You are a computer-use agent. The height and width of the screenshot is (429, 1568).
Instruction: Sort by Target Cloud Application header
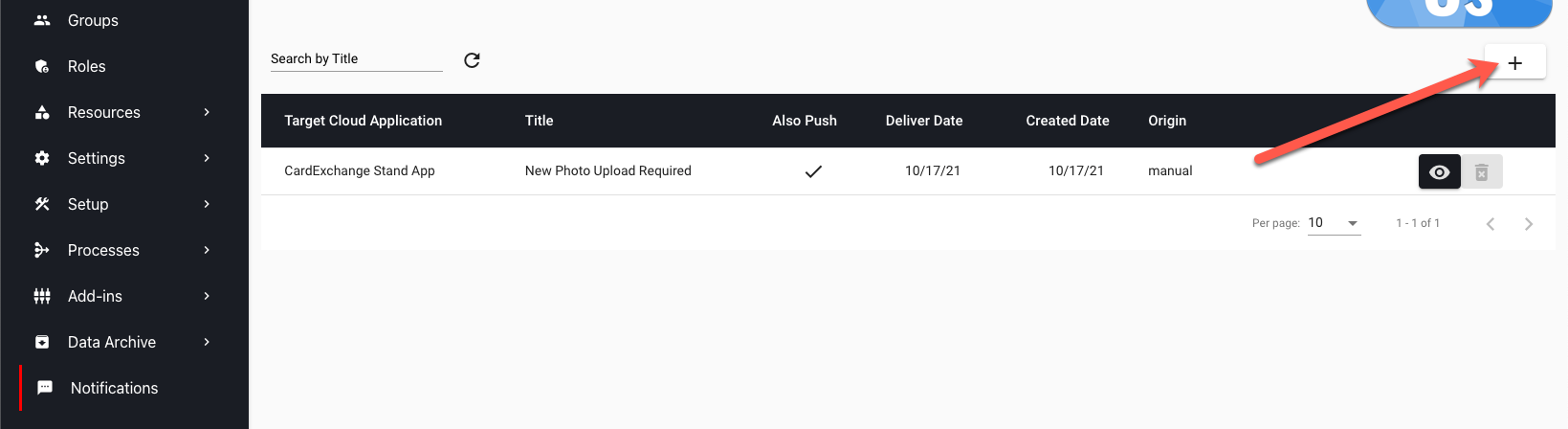[363, 121]
